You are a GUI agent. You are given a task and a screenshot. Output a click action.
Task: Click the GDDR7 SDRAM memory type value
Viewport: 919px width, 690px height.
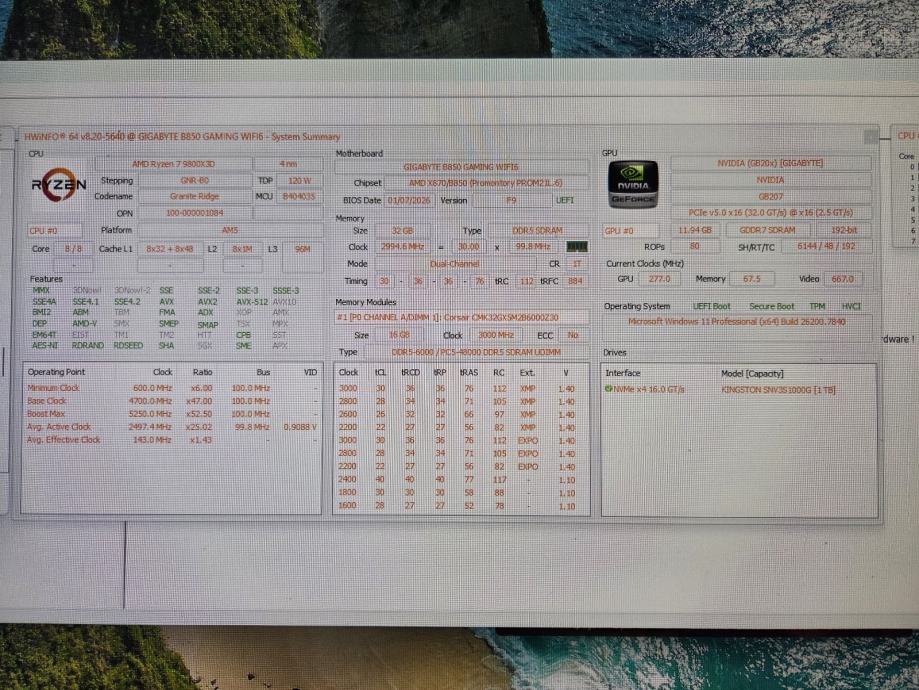tap(767, 230)
